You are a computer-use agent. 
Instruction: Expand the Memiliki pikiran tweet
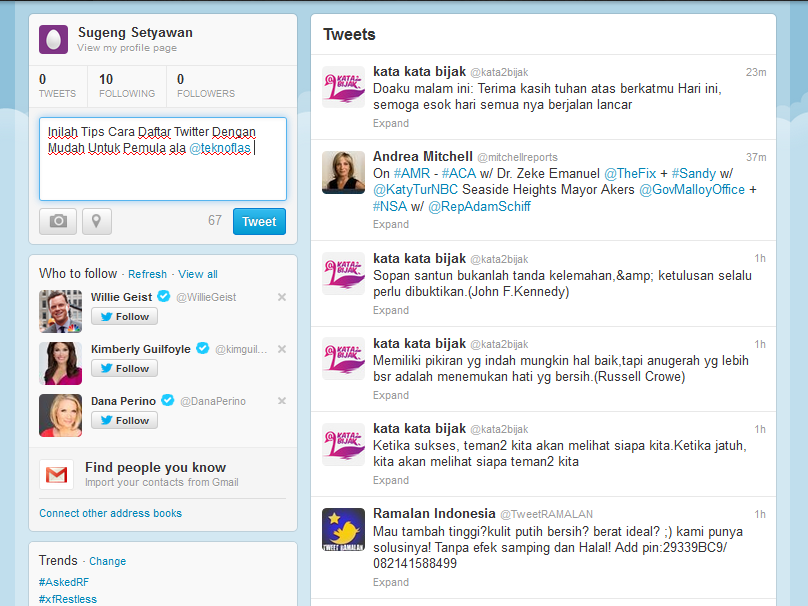(x=391, y=395)
